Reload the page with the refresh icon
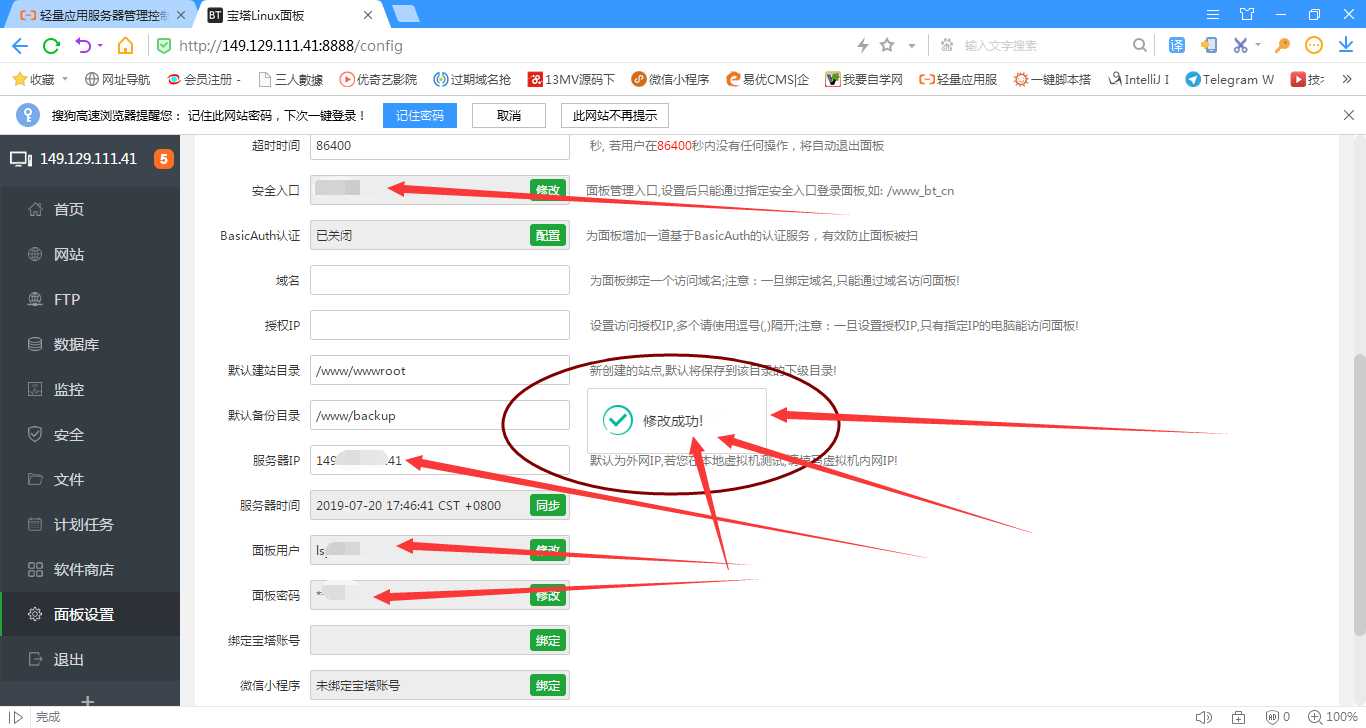 [51, 45]
